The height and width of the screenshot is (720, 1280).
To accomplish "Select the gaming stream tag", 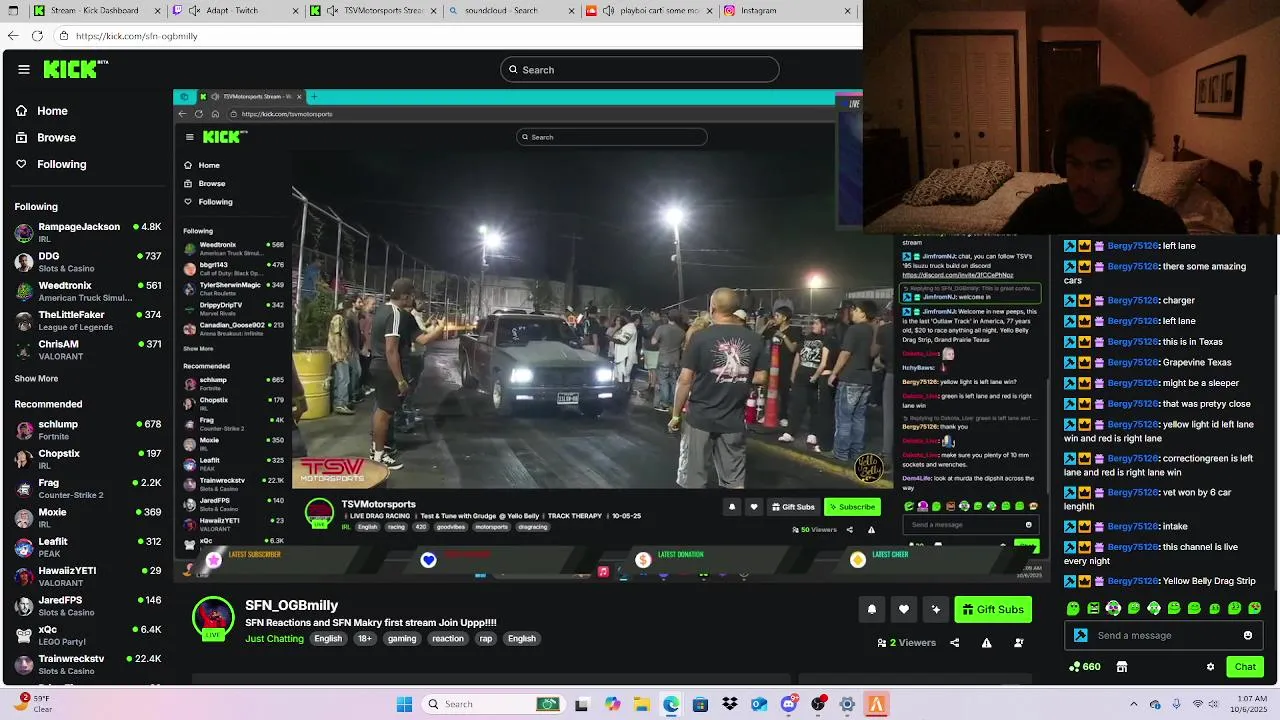I will [x=402, y=638].
